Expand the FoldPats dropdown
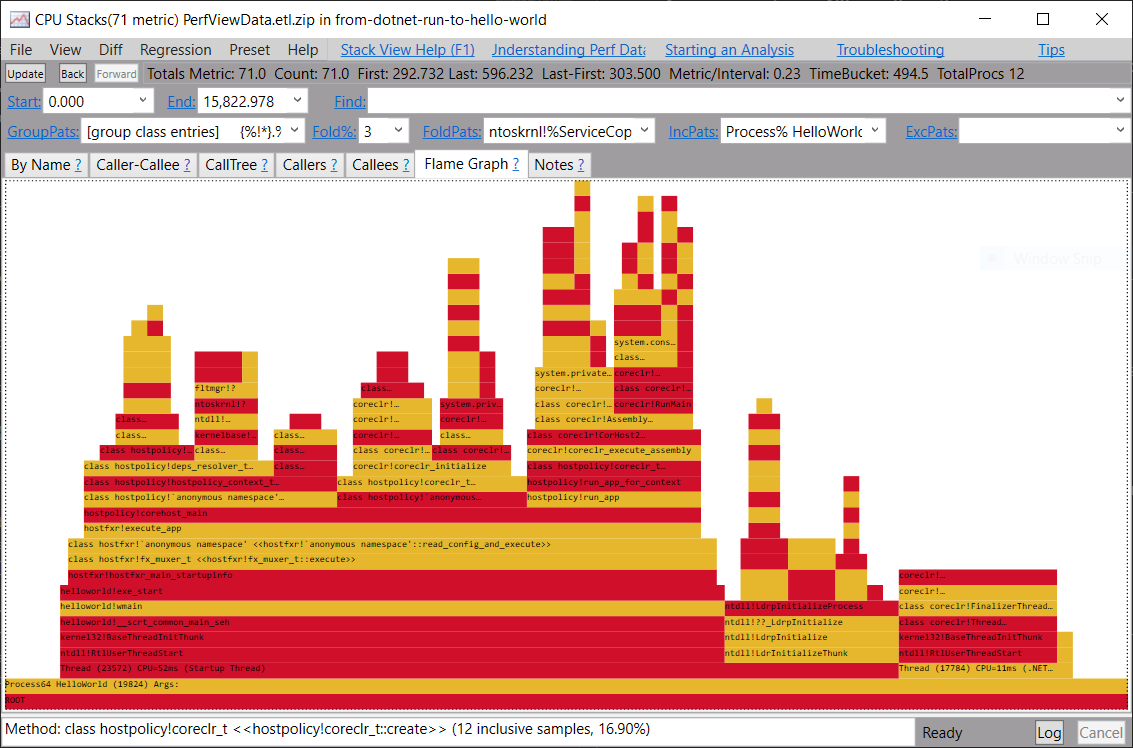This screenshot has height=748, width=1133. click(645, 131)
